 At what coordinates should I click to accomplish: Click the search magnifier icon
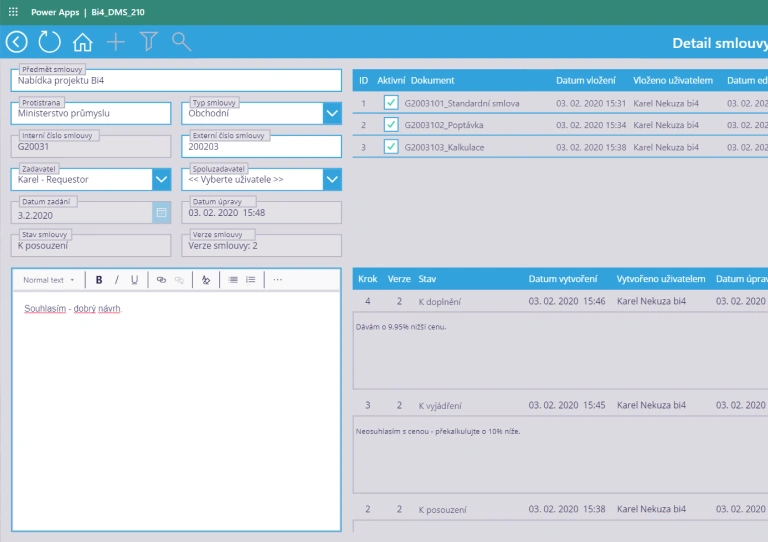(x=181, y=41)
